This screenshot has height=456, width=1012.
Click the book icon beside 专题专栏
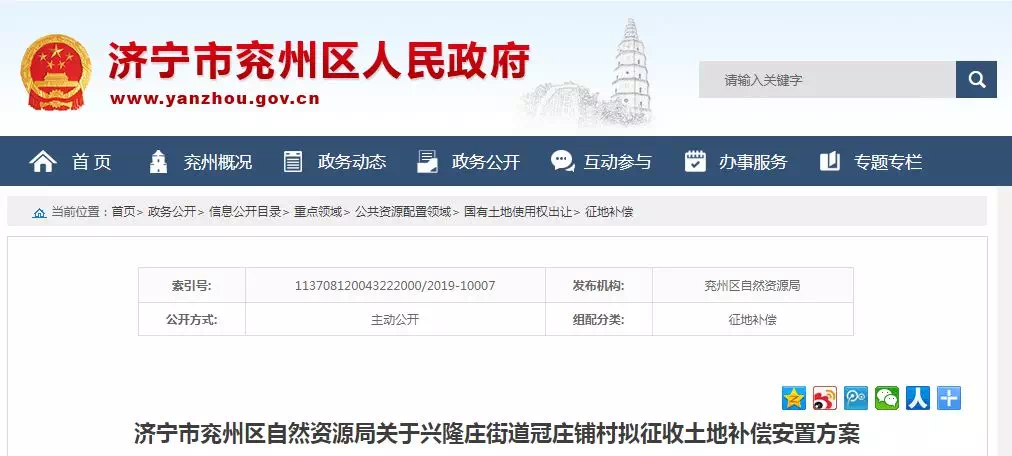click(829, 161)
